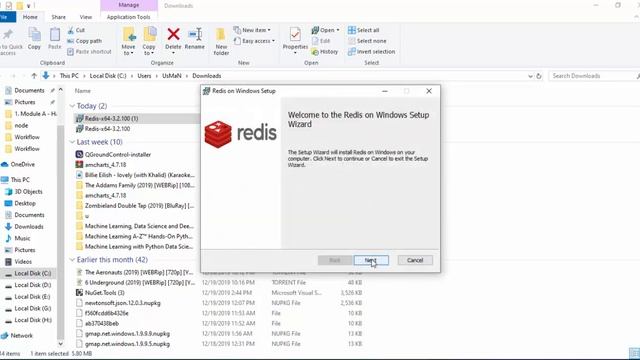Open the Application Tools tab
Screen dimensions: 640x360
[x=129, y=17]
